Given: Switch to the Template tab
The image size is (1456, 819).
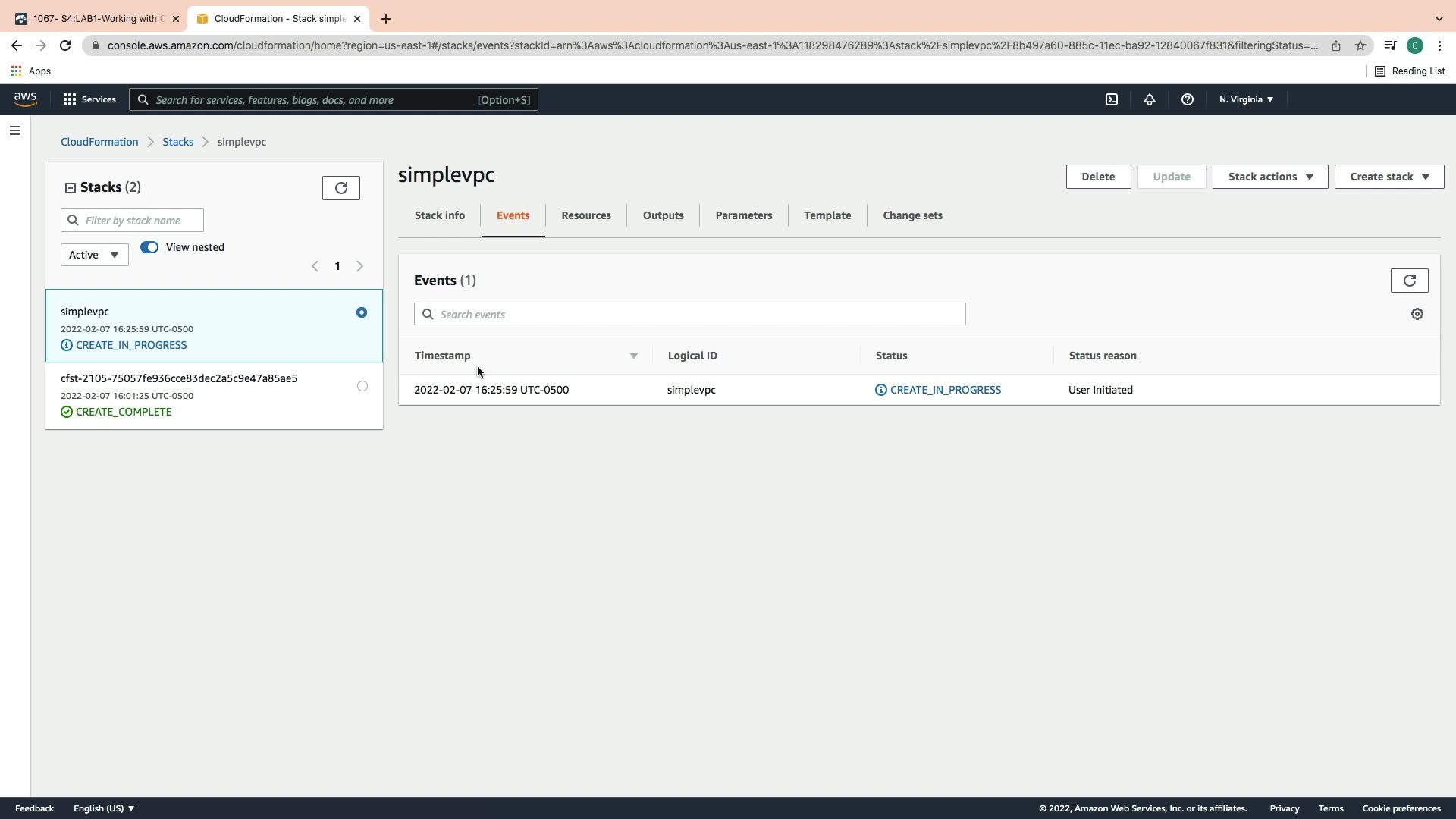Looking at the screenshot, I should point(827,215).
